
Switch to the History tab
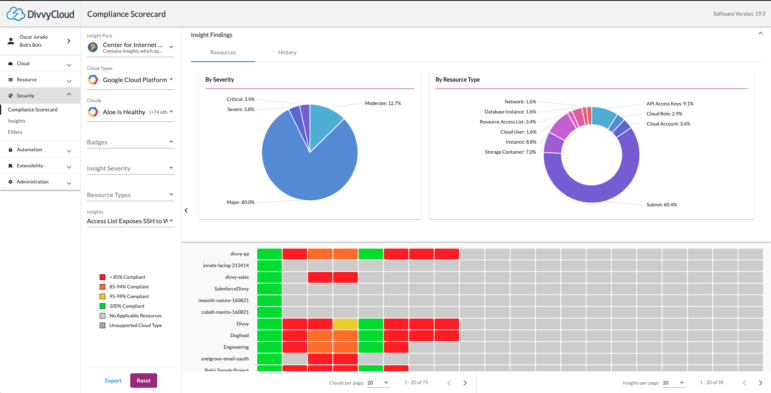(x=287, y=52)
